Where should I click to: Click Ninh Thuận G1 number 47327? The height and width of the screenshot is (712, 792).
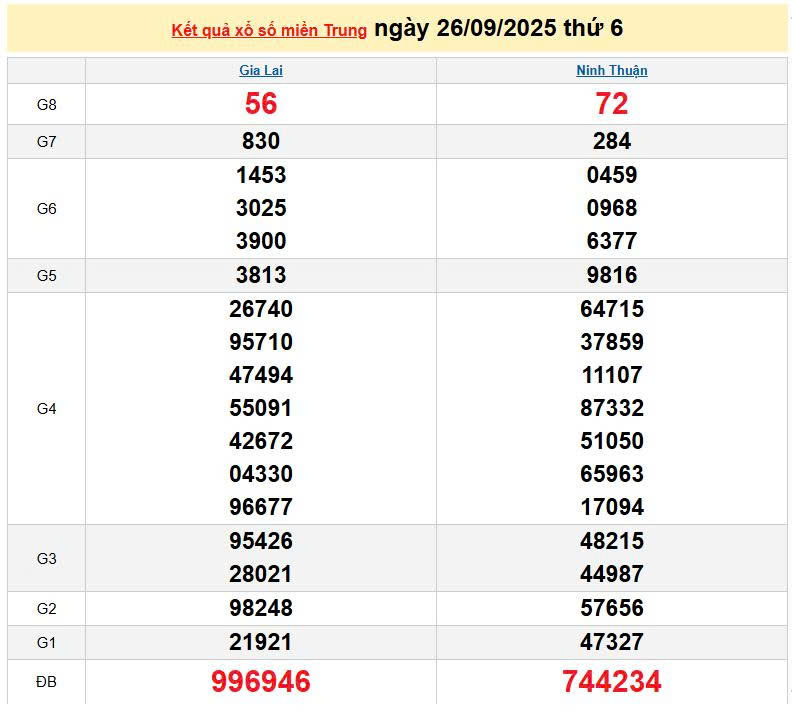(612, 642)
